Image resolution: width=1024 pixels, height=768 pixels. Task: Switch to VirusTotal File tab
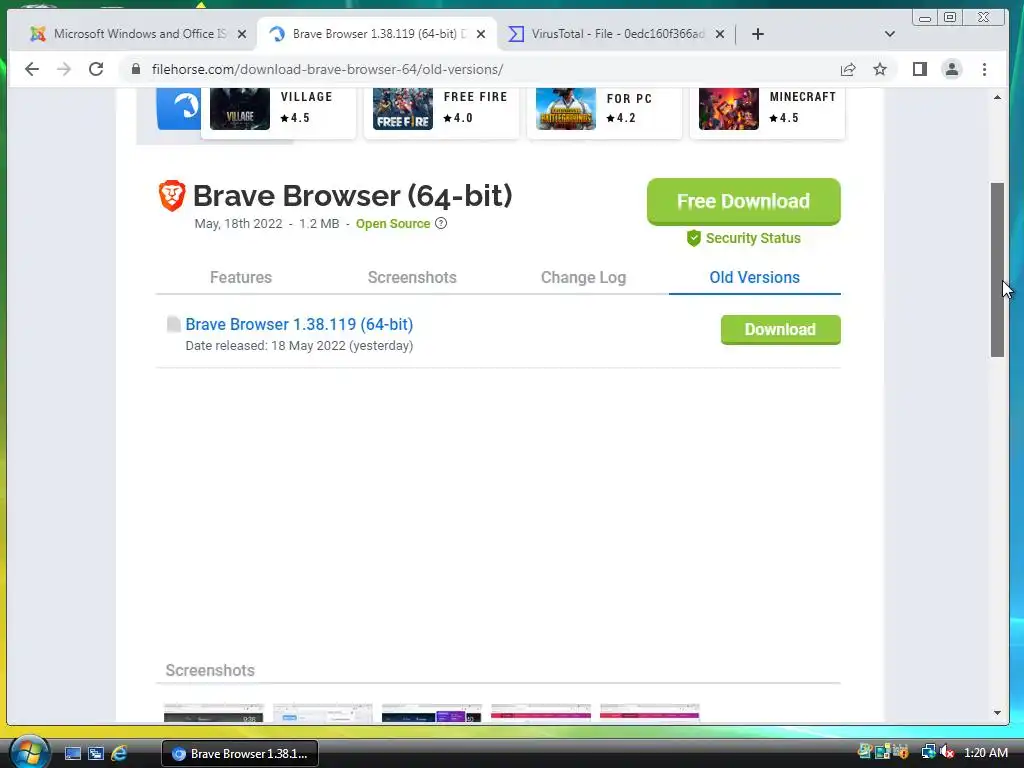[615, 34]
